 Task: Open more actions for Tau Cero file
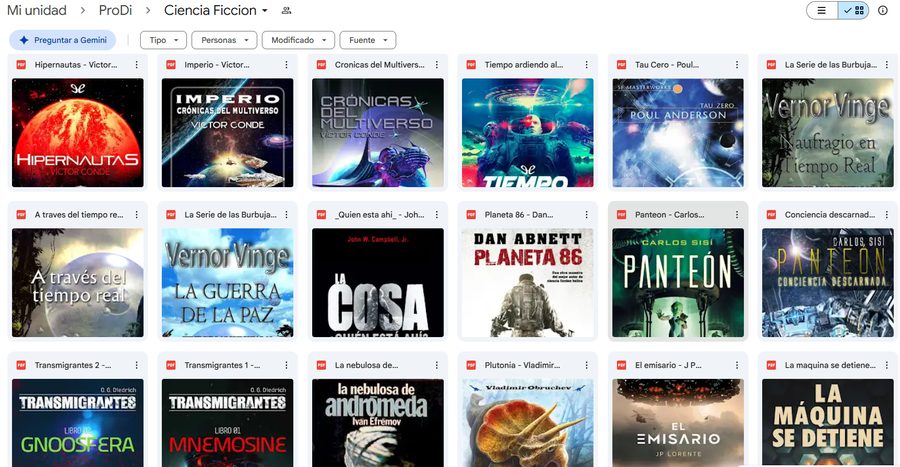click(x=737, y=65)
